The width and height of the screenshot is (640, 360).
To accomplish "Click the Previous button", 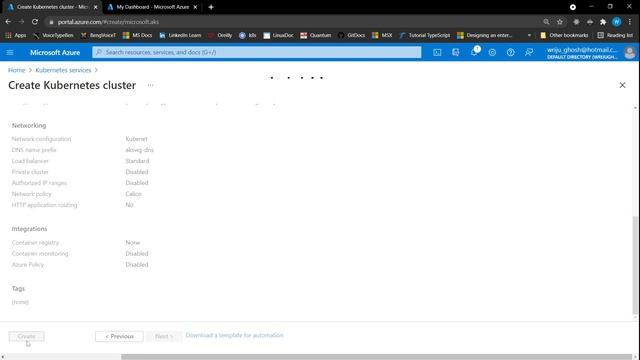I will click(x=119, y=336).
